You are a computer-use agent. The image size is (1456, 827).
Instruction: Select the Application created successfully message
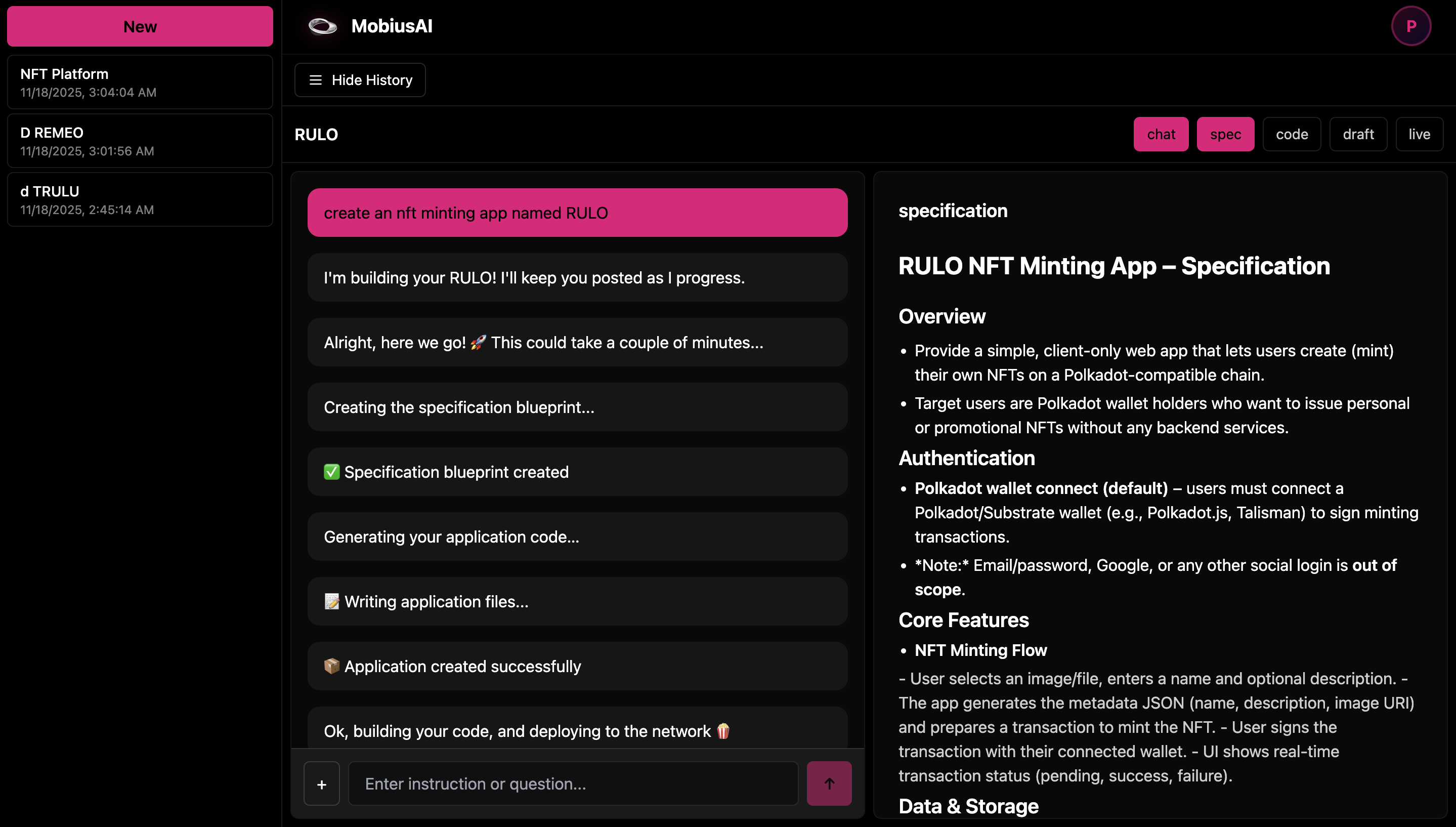(x=577, y=666)
